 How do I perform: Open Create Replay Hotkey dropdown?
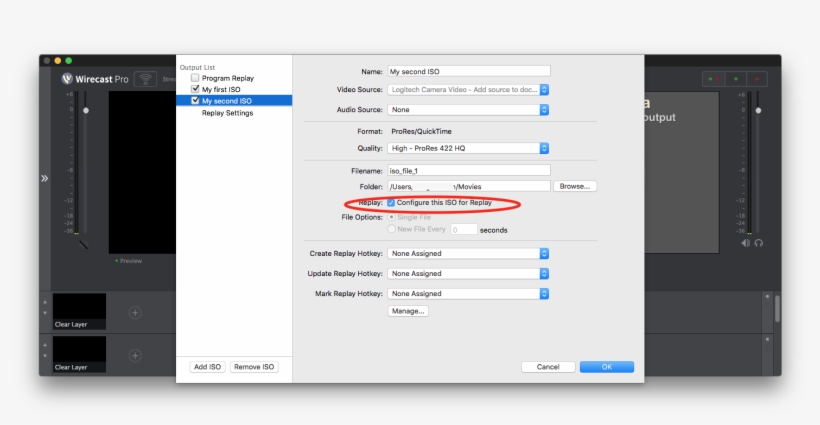[x=468, y=254]
